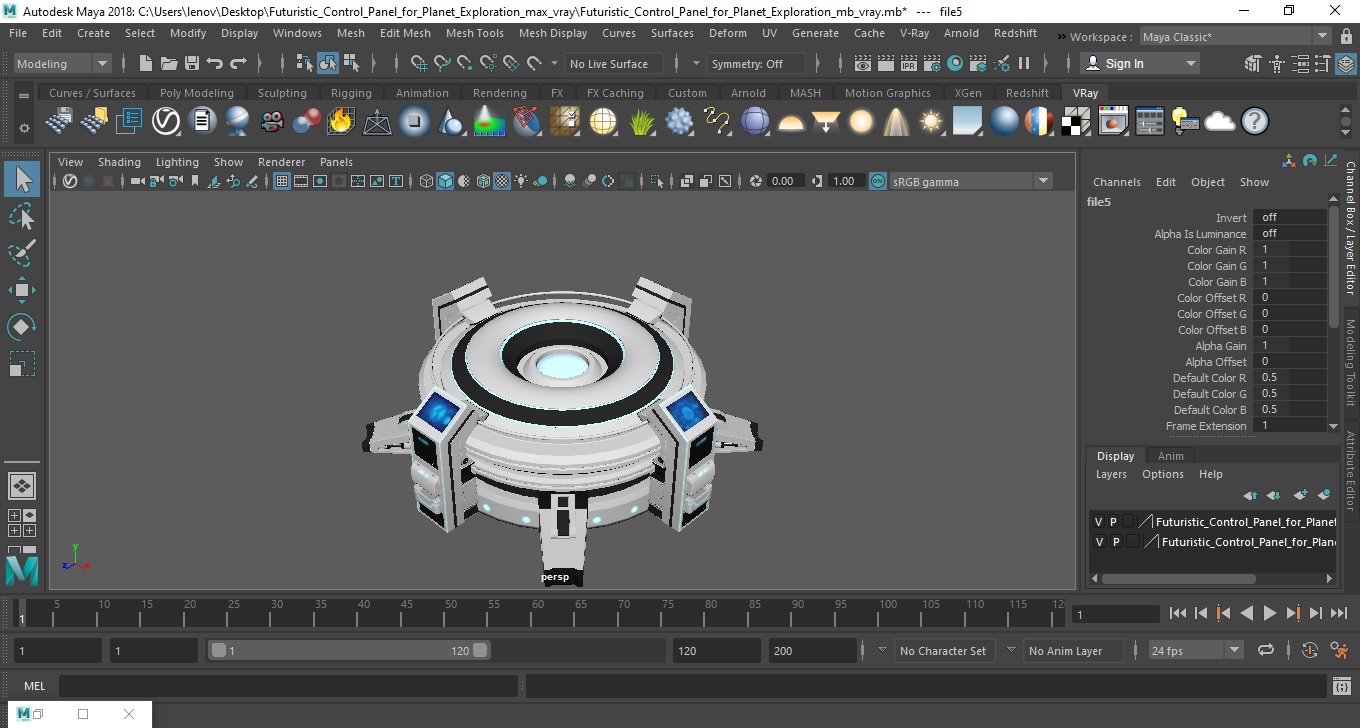The height and width of the screenshot is (728, 1360).
Task: Set viewport gamma value field 1.00
Action: 847,181
